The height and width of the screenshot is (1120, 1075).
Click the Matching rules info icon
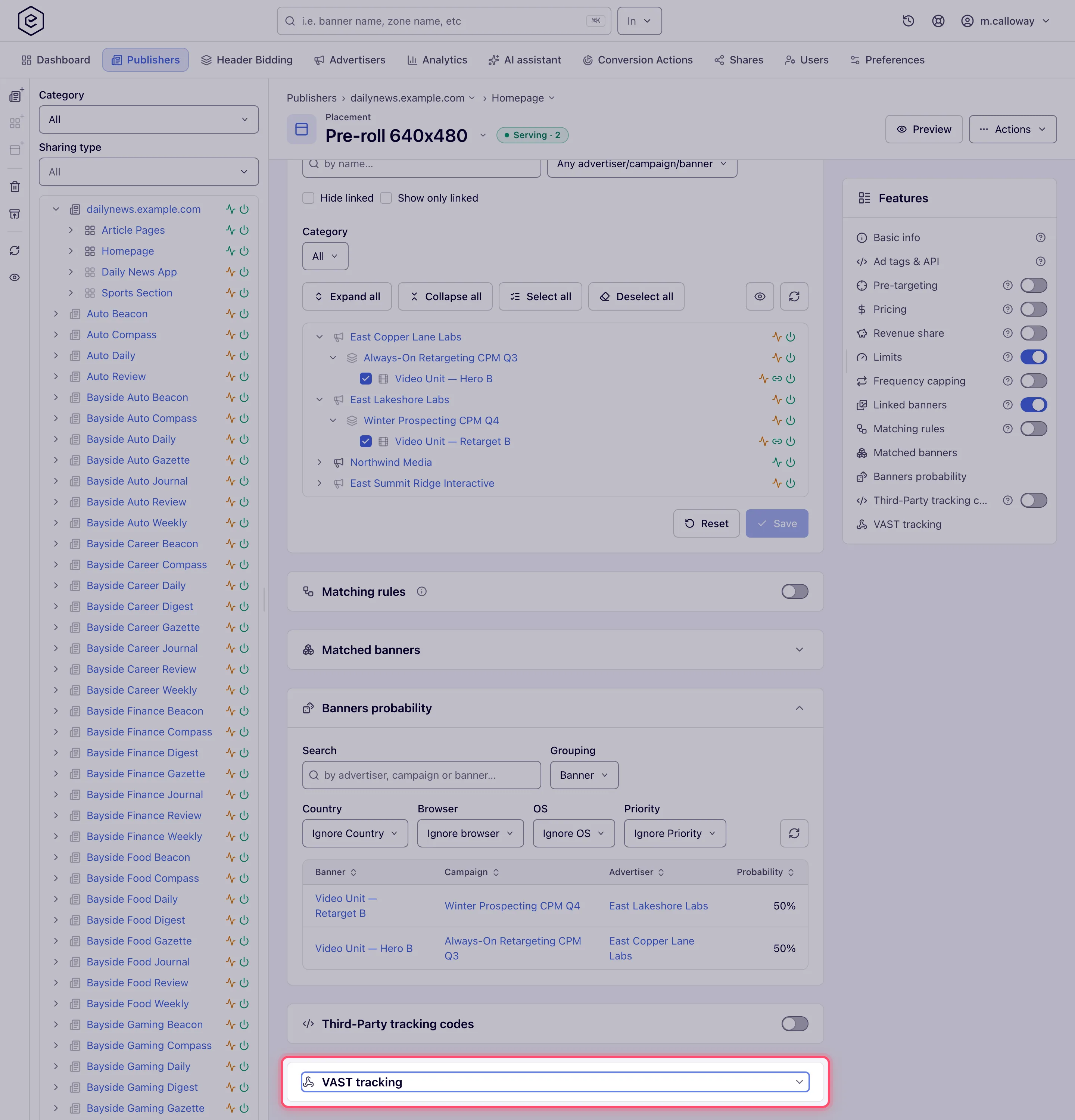[421, 591]
